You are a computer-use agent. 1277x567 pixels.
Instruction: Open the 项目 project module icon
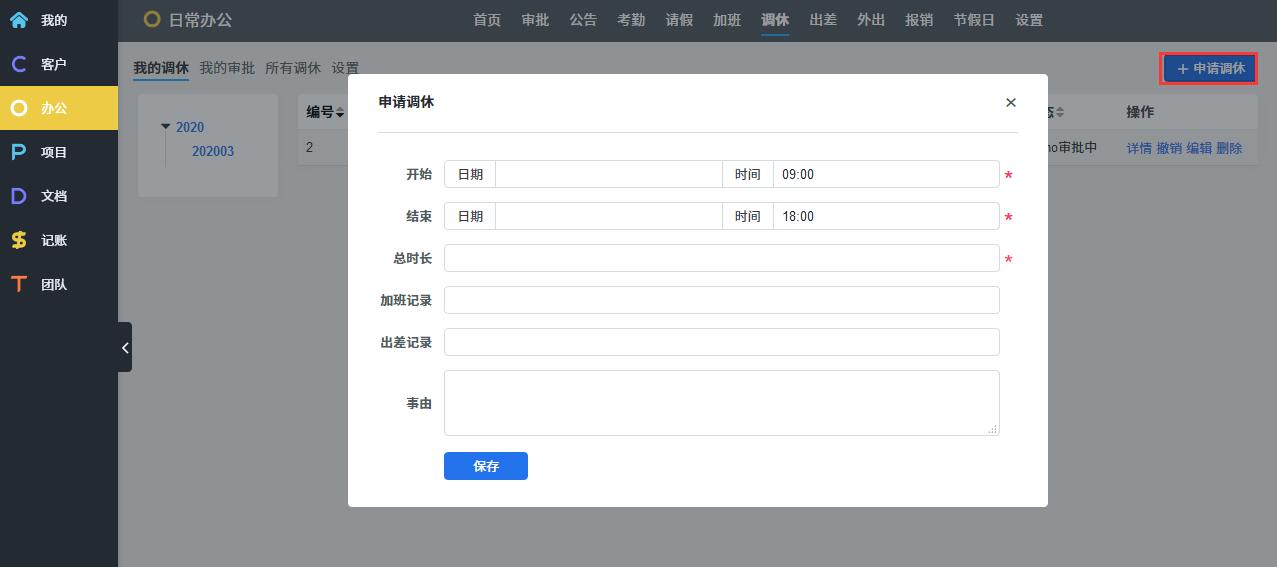pyautogui.click(x=19, y=152)
